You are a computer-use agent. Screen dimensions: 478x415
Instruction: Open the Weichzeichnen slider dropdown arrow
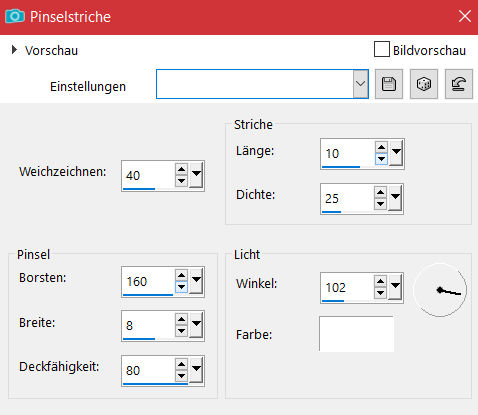point(196,174)
